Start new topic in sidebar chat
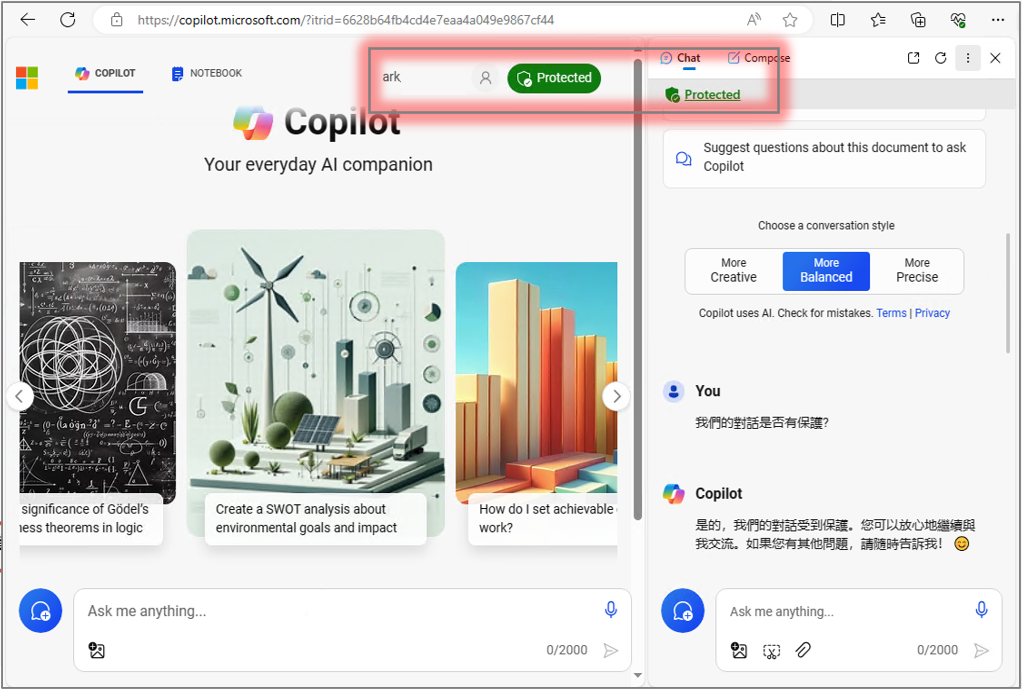Screen dimensions: 1022x689 point(682,611)
